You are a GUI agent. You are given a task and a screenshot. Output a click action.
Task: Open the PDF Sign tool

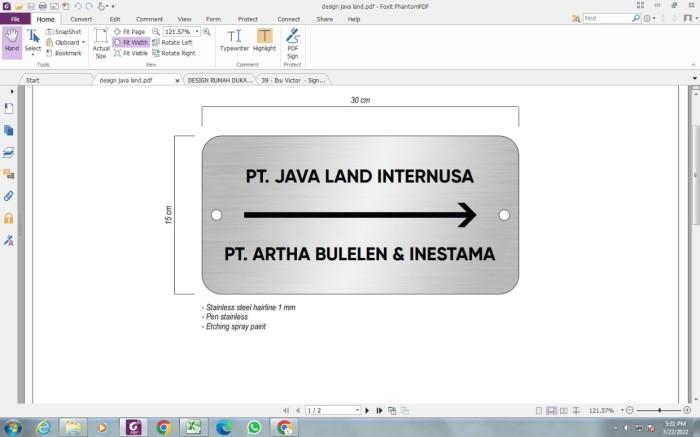click(292, 43)
